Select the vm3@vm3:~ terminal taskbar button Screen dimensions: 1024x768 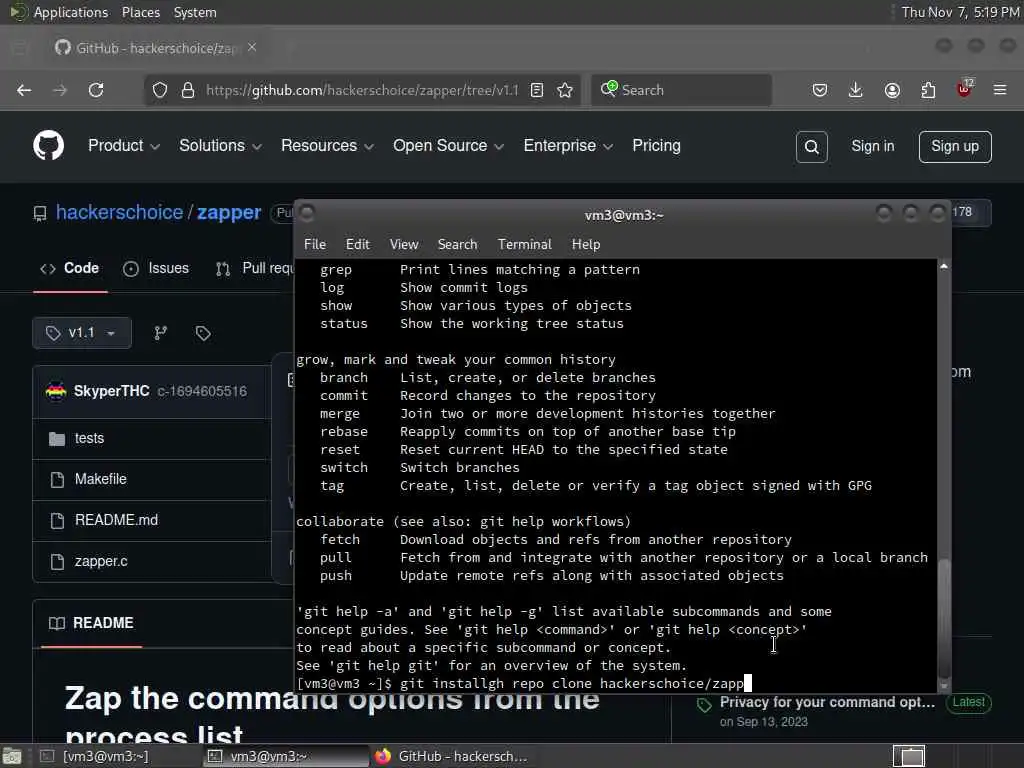[x=285, y=756]
